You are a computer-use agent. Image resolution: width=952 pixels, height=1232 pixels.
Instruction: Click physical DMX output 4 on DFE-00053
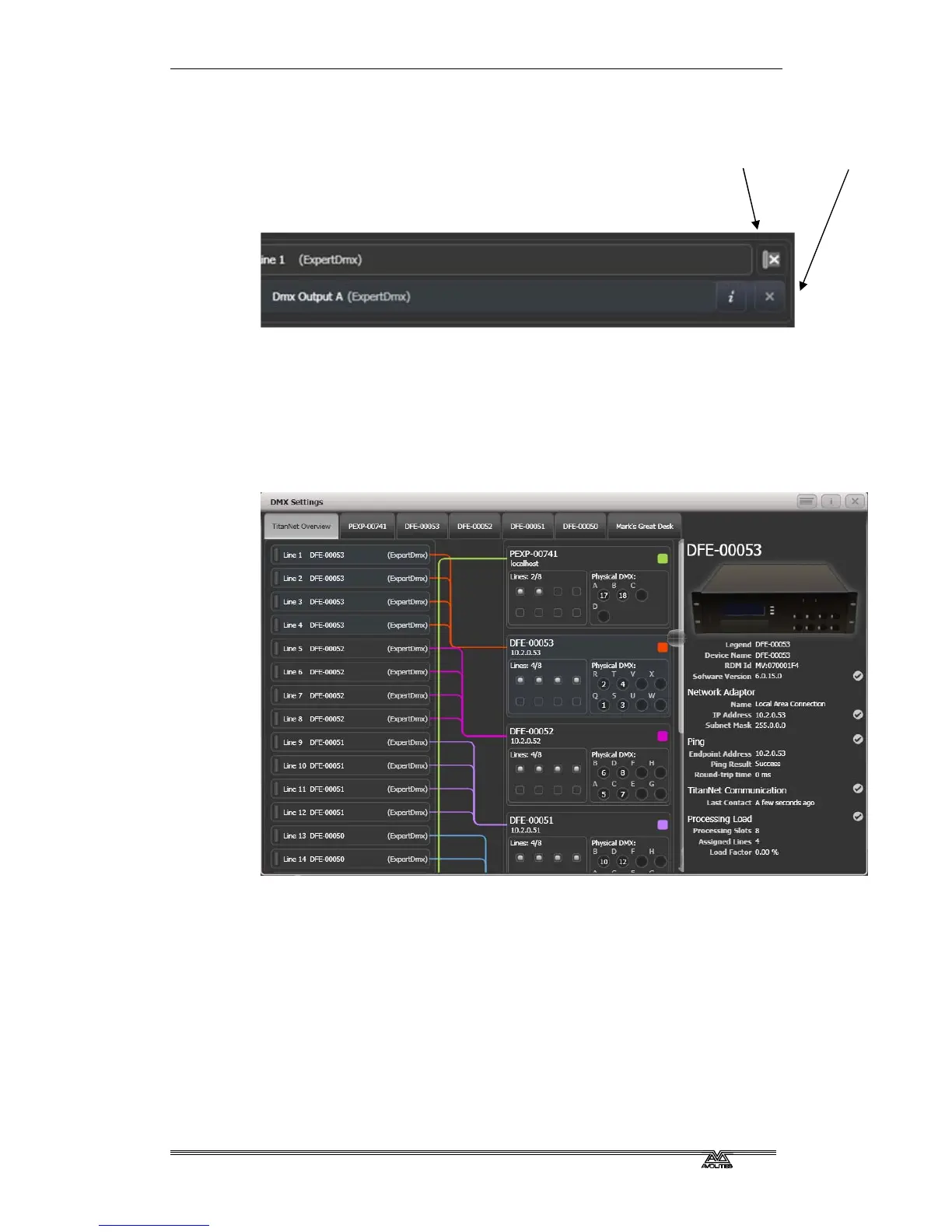pyautogui.click(x=622, y=684)
